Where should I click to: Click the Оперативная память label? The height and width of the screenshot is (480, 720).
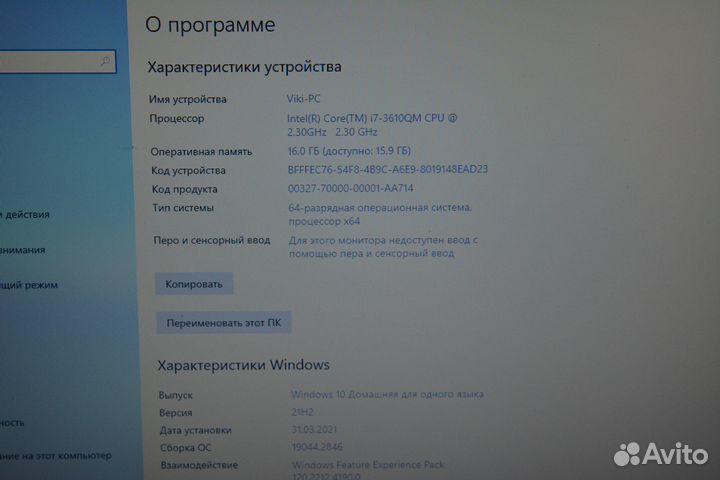pos(201,152)
